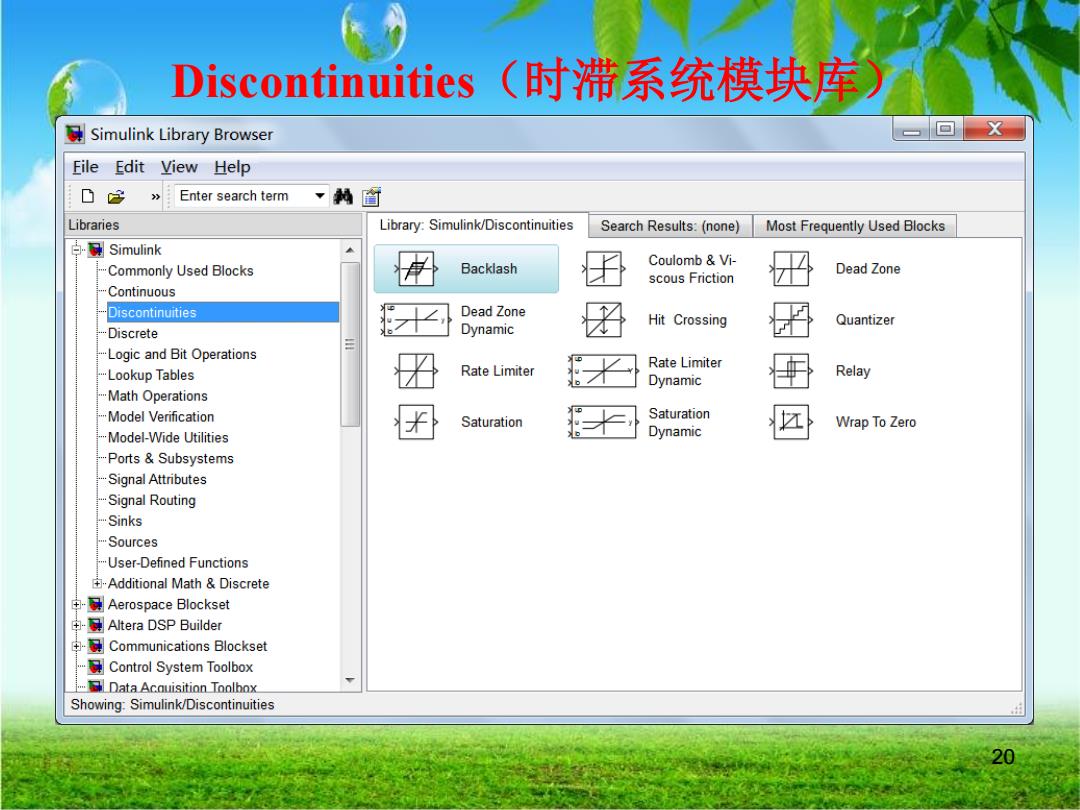Click the Communications Blockset library icon

pos(96,646)
